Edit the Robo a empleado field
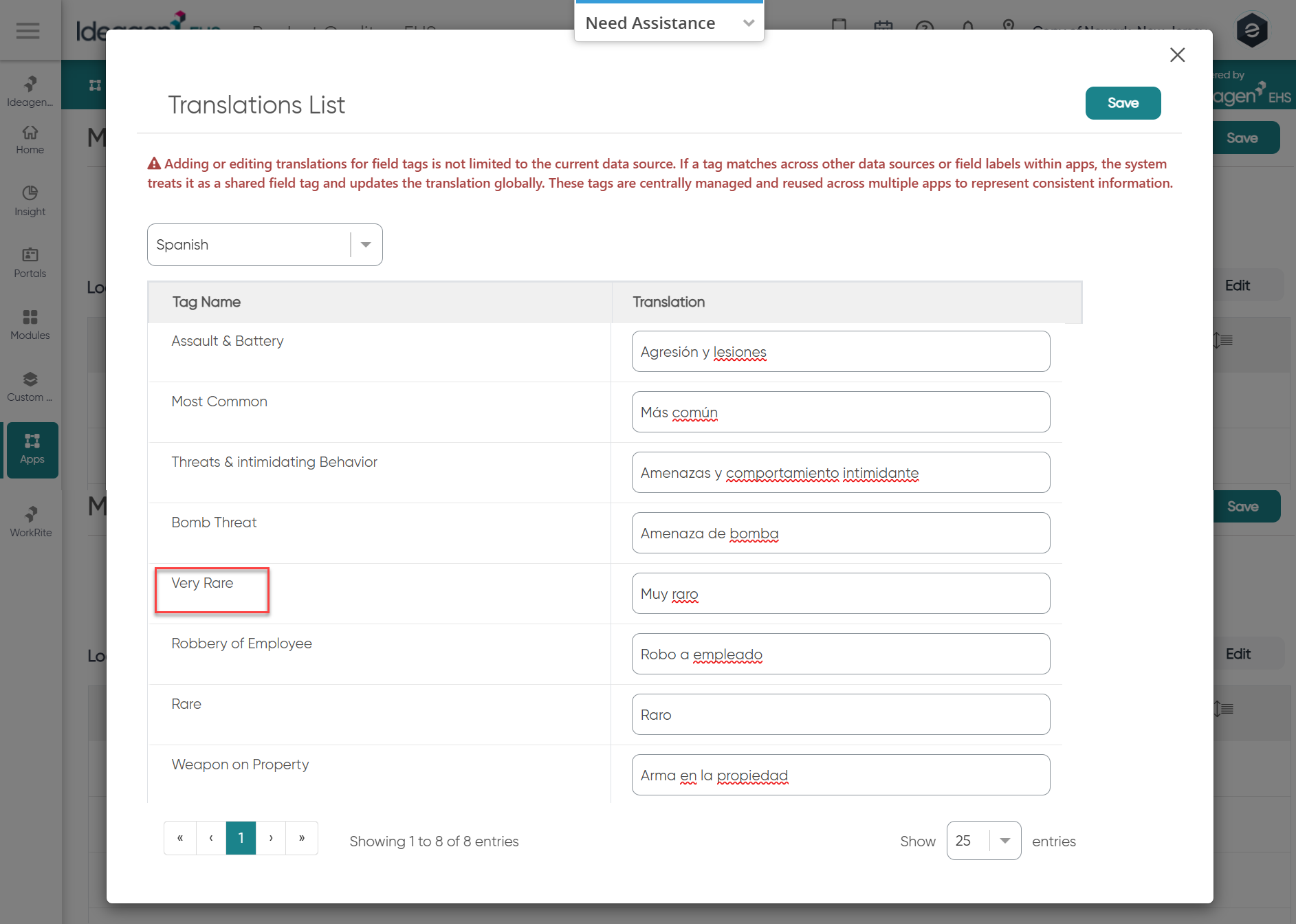Screen dimensions: 1296x924 click(841, 654)
